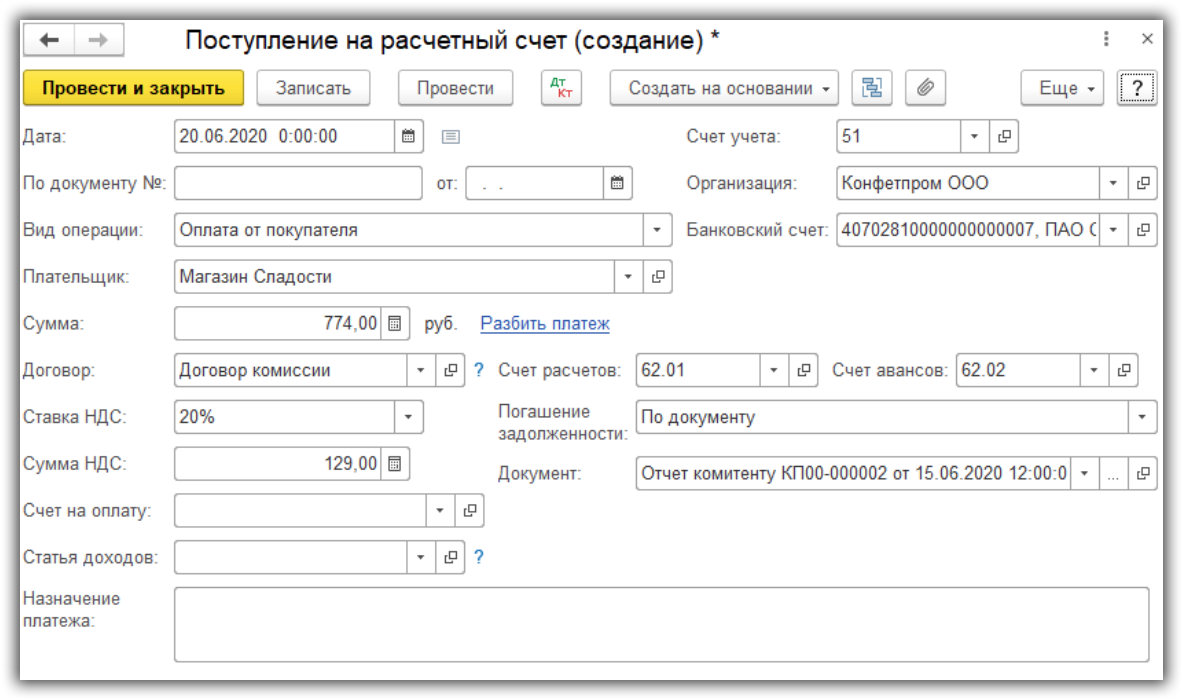Open the Погашение задолженности dropdown list
This screenshot has height=700, width=1183.
(1142, 417)
